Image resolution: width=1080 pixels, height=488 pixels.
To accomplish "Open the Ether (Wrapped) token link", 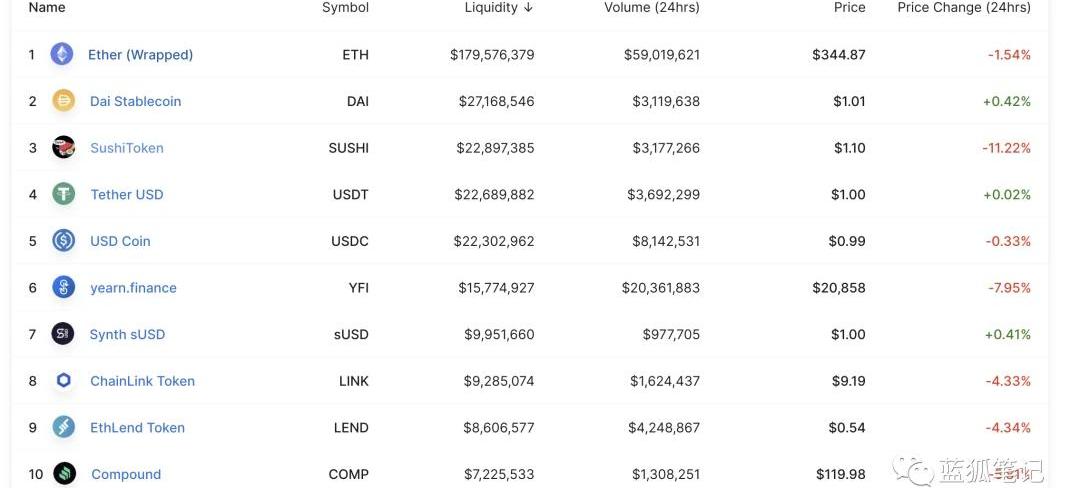I will [141, 54].
